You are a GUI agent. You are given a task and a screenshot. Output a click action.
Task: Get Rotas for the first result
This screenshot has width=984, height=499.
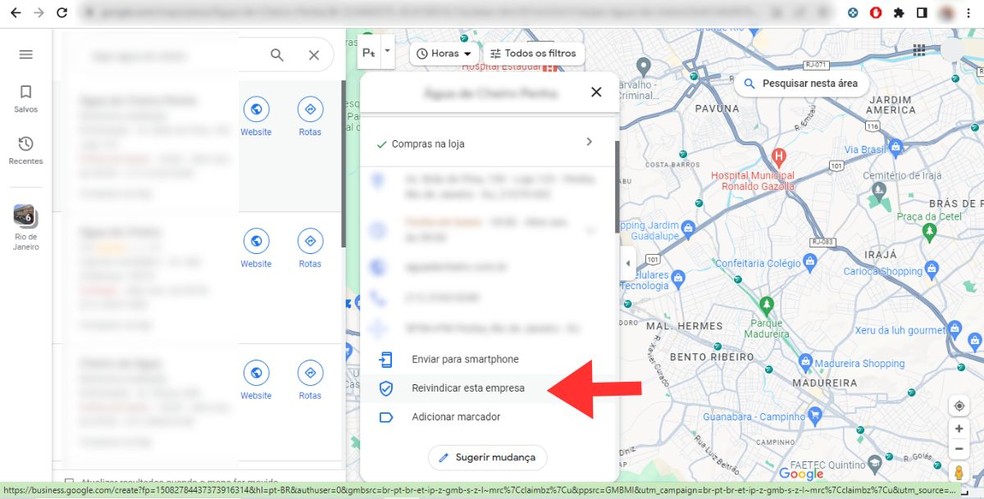[310, 117]
